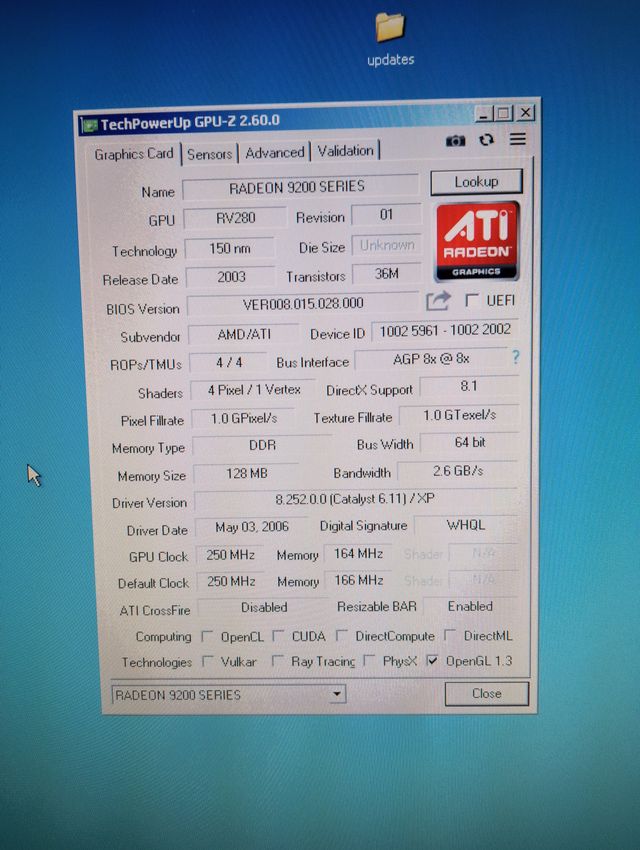Click the ROPs/TMUs value 4 / 4
Screen dimensions: 640x850
229,362
